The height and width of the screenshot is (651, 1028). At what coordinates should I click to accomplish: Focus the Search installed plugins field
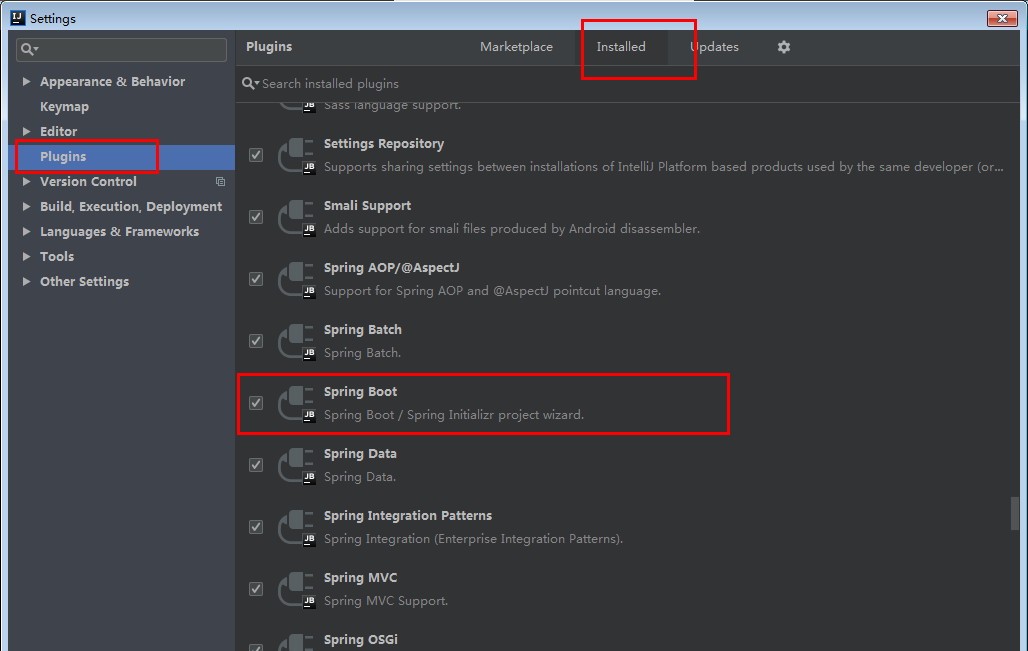coord(629,83)
